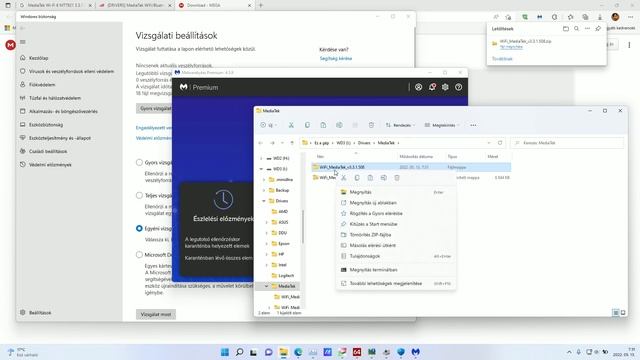Expand the Backup folder in tree
640x360 pixels.
264,190
